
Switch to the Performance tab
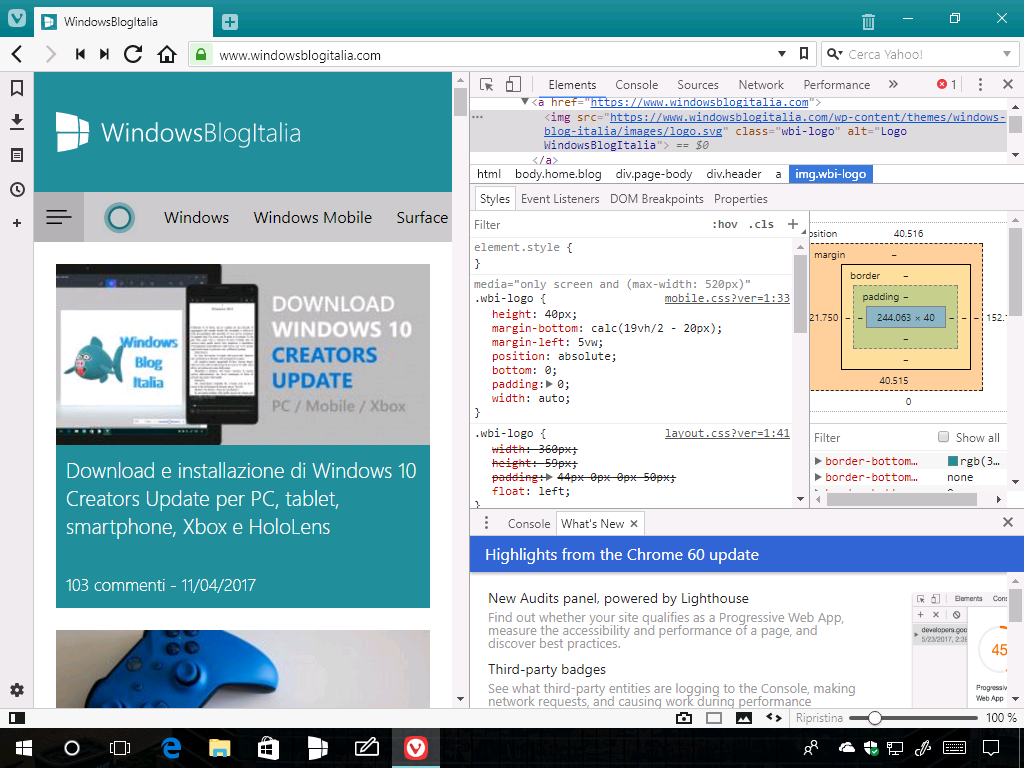point(837,85)
